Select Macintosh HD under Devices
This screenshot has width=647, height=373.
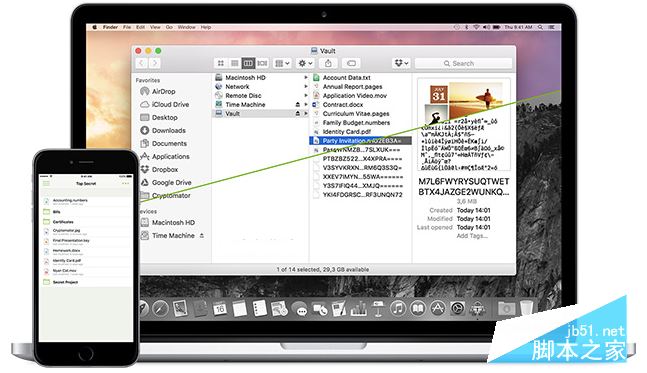(168, 222)
